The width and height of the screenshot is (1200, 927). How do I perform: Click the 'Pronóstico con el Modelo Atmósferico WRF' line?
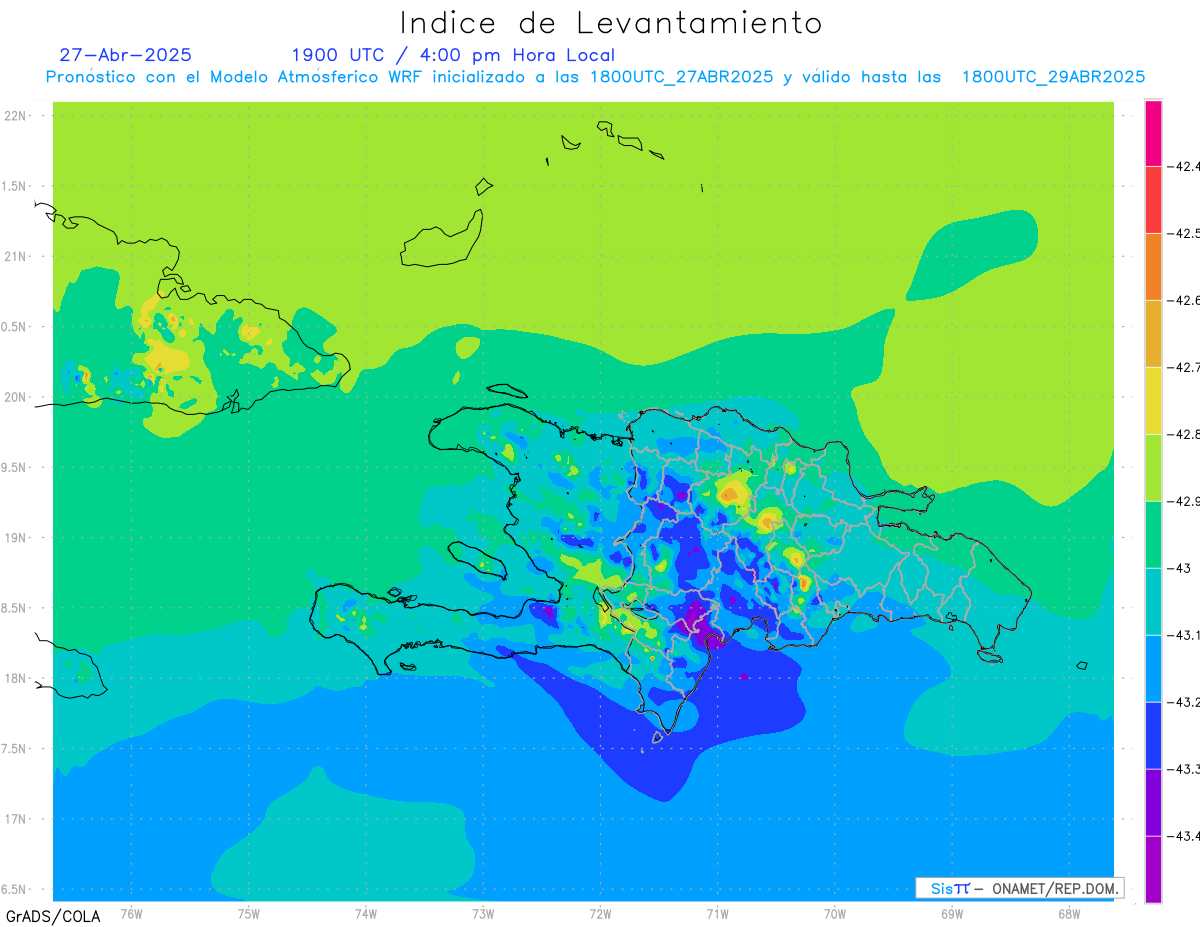pos(595,77)
